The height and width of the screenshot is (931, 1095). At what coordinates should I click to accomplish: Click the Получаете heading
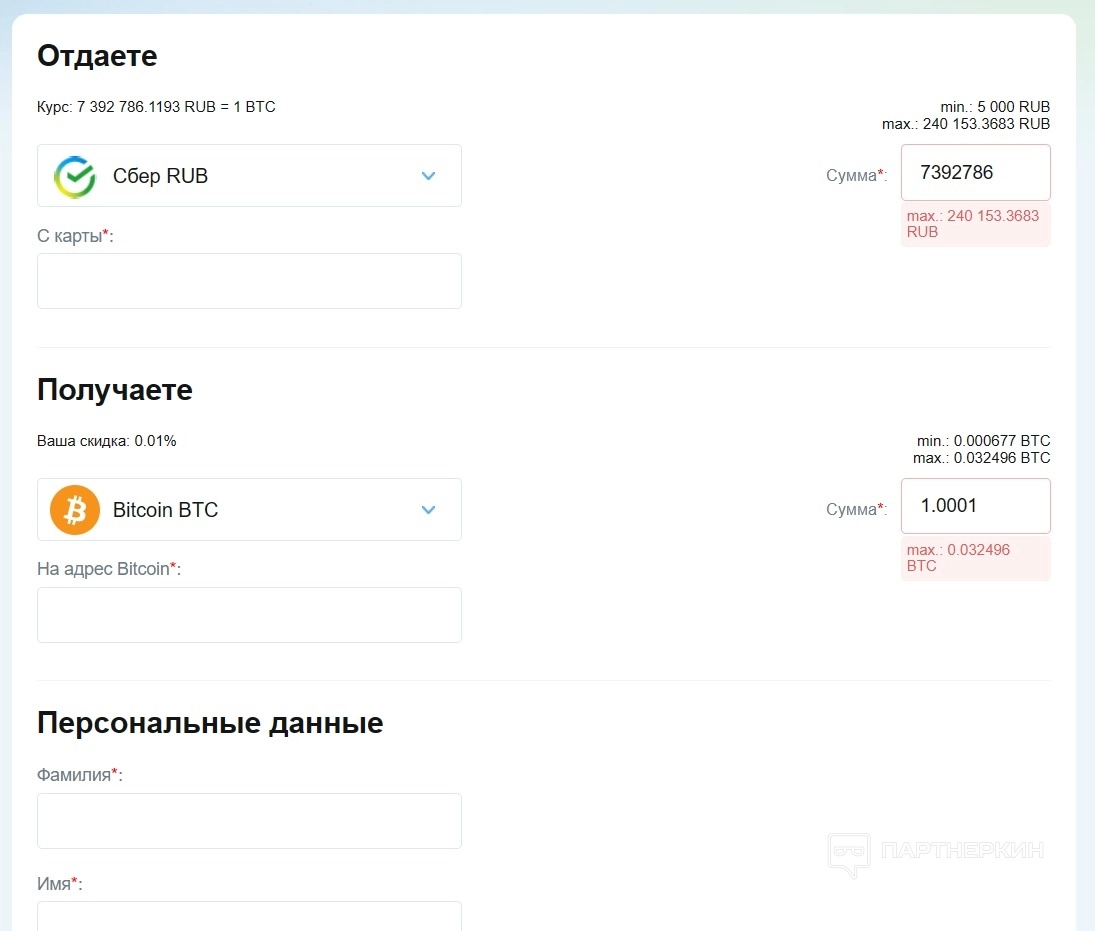coord(115,390)
